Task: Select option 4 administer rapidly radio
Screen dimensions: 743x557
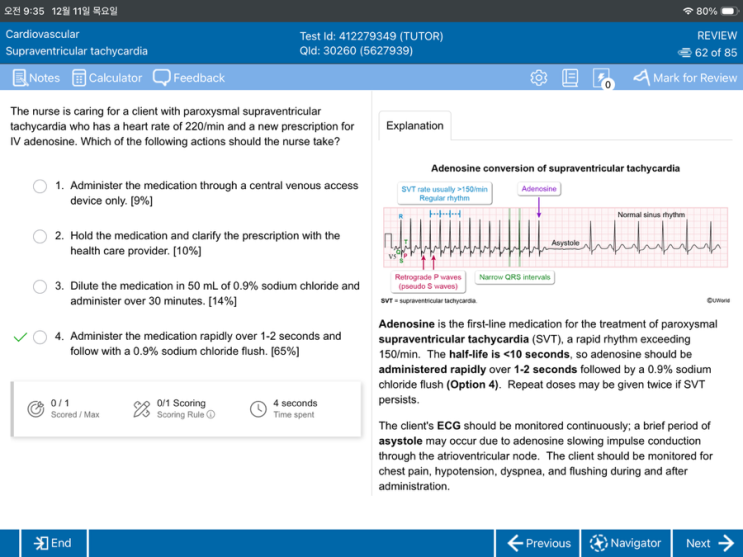Action: click(40, 337)
